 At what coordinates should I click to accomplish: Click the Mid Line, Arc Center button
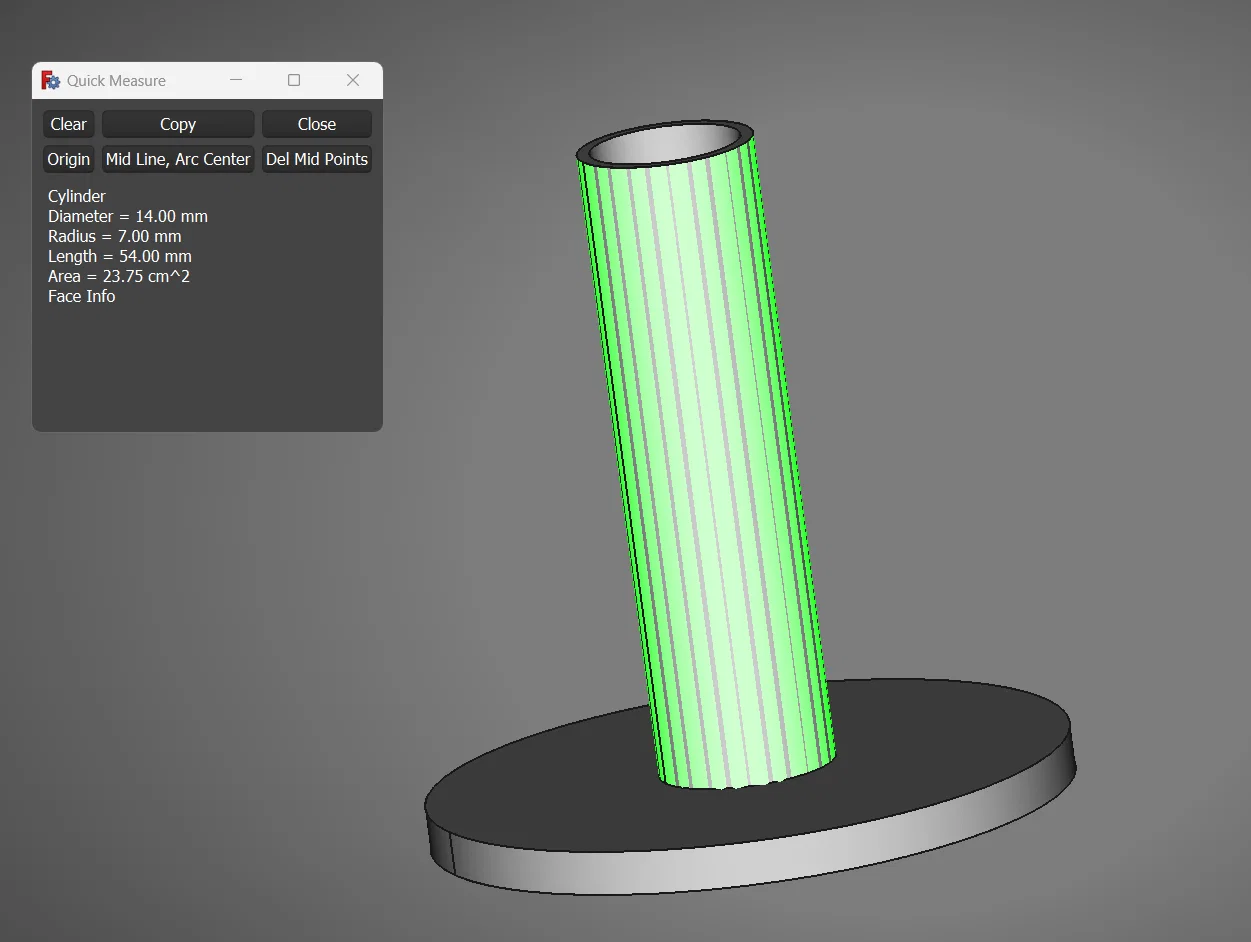(x=178, y=159)
